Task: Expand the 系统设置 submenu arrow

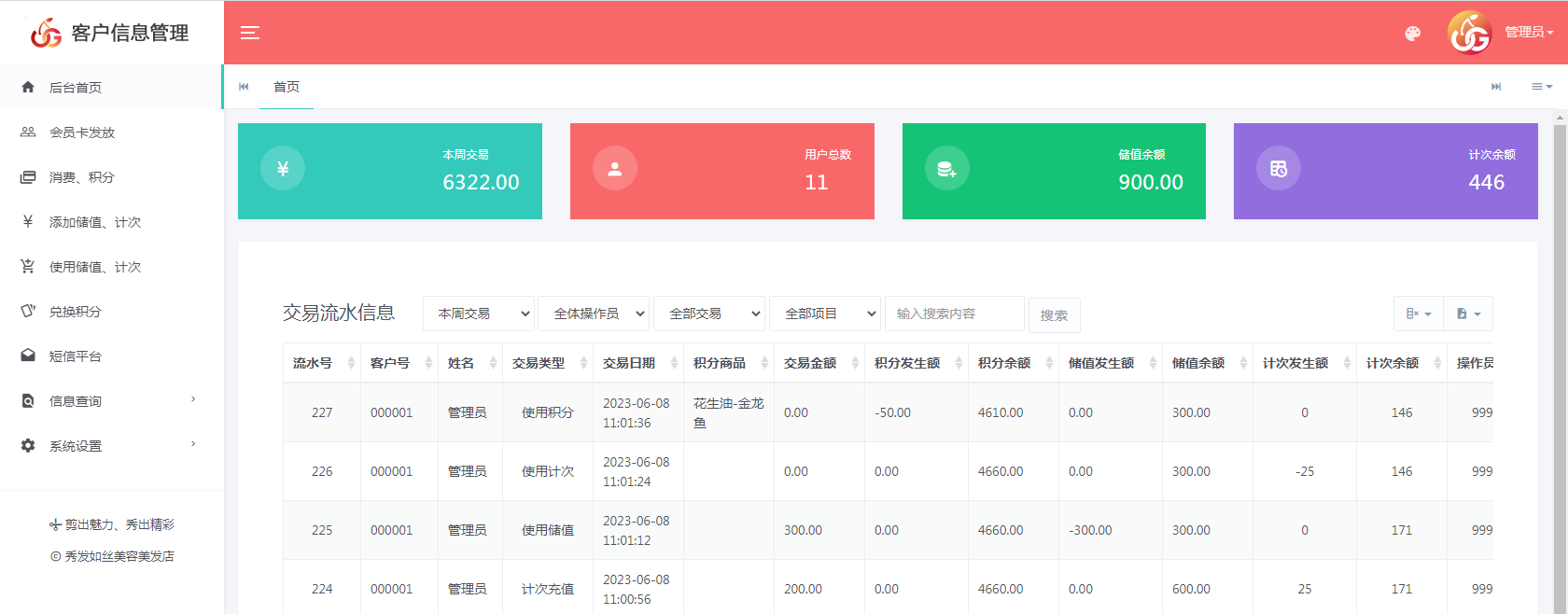Action: 193,444
